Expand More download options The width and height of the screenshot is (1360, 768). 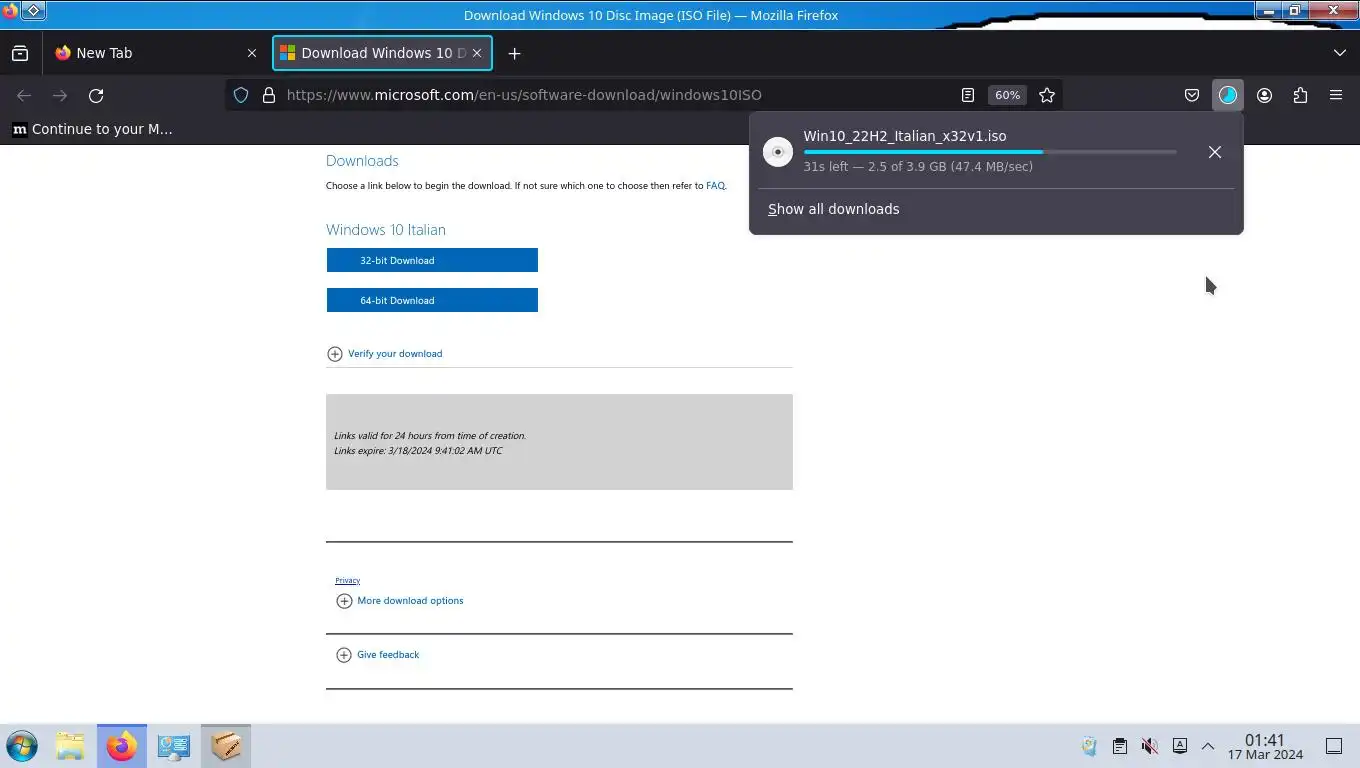click(x=400, y=601)
